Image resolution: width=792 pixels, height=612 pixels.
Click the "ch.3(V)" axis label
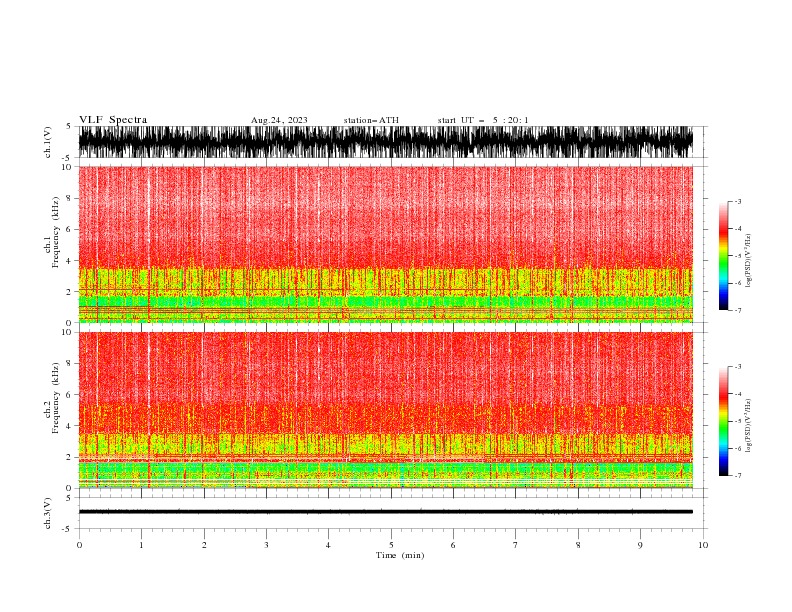click(48, 513)
